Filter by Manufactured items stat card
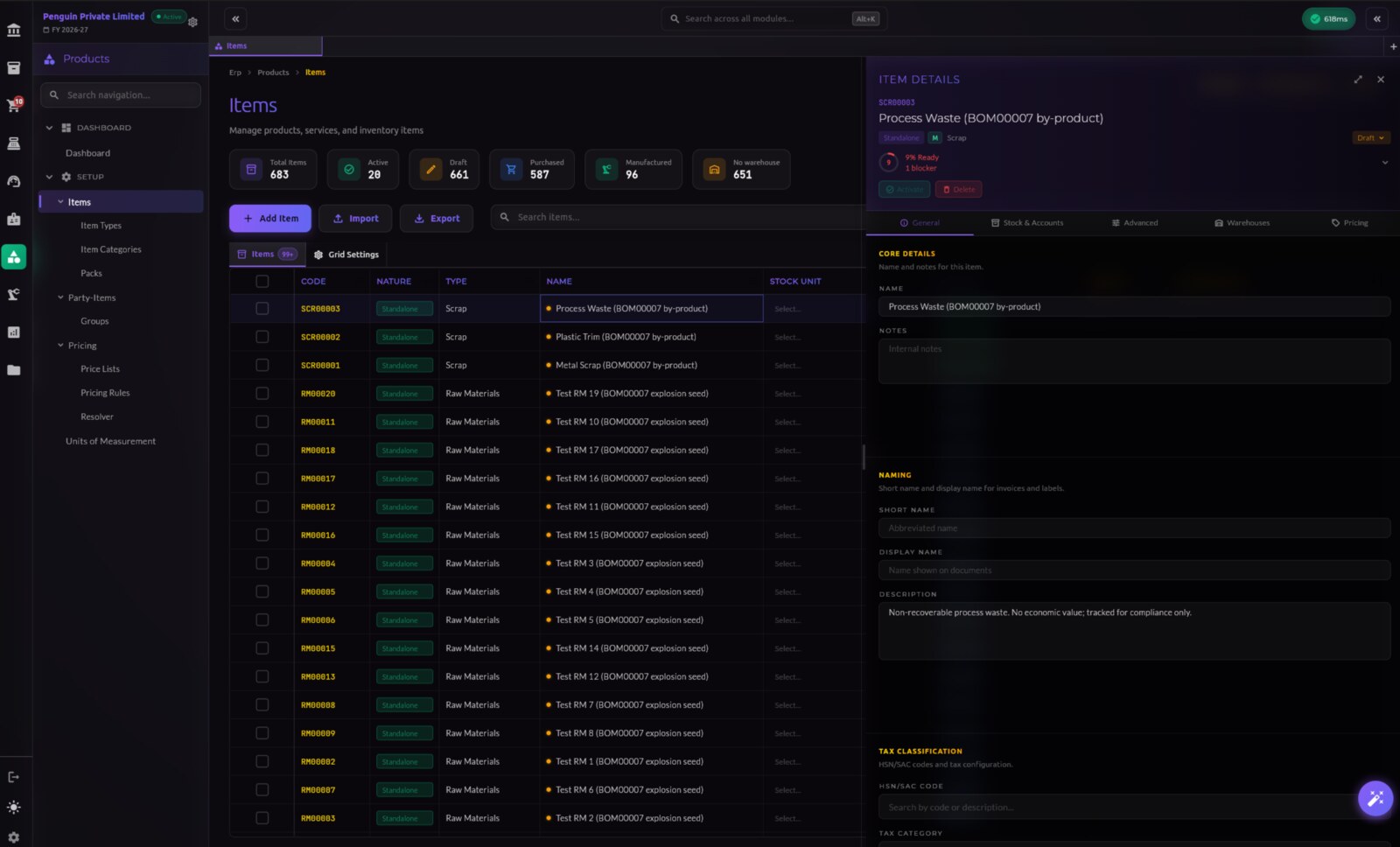1400x847 pixels. pyautogui.click(x=633, y=169)
